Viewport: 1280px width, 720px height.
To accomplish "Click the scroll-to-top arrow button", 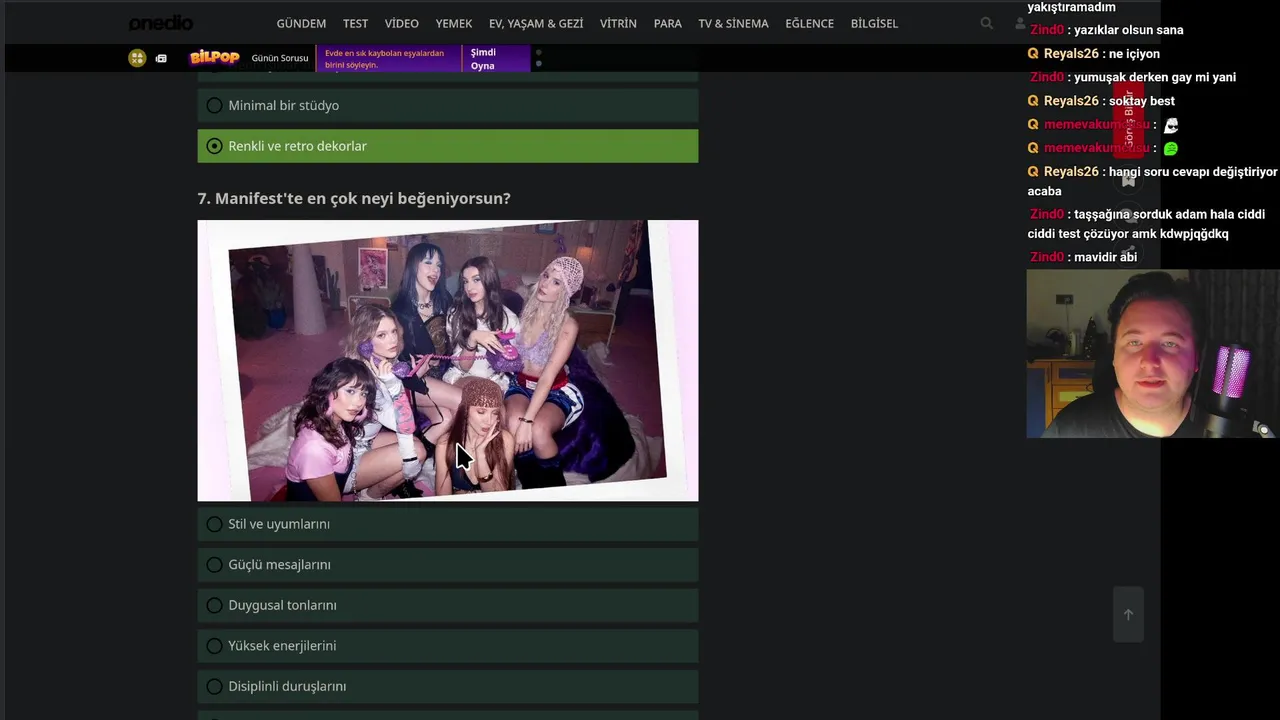I will (1128, 614).
